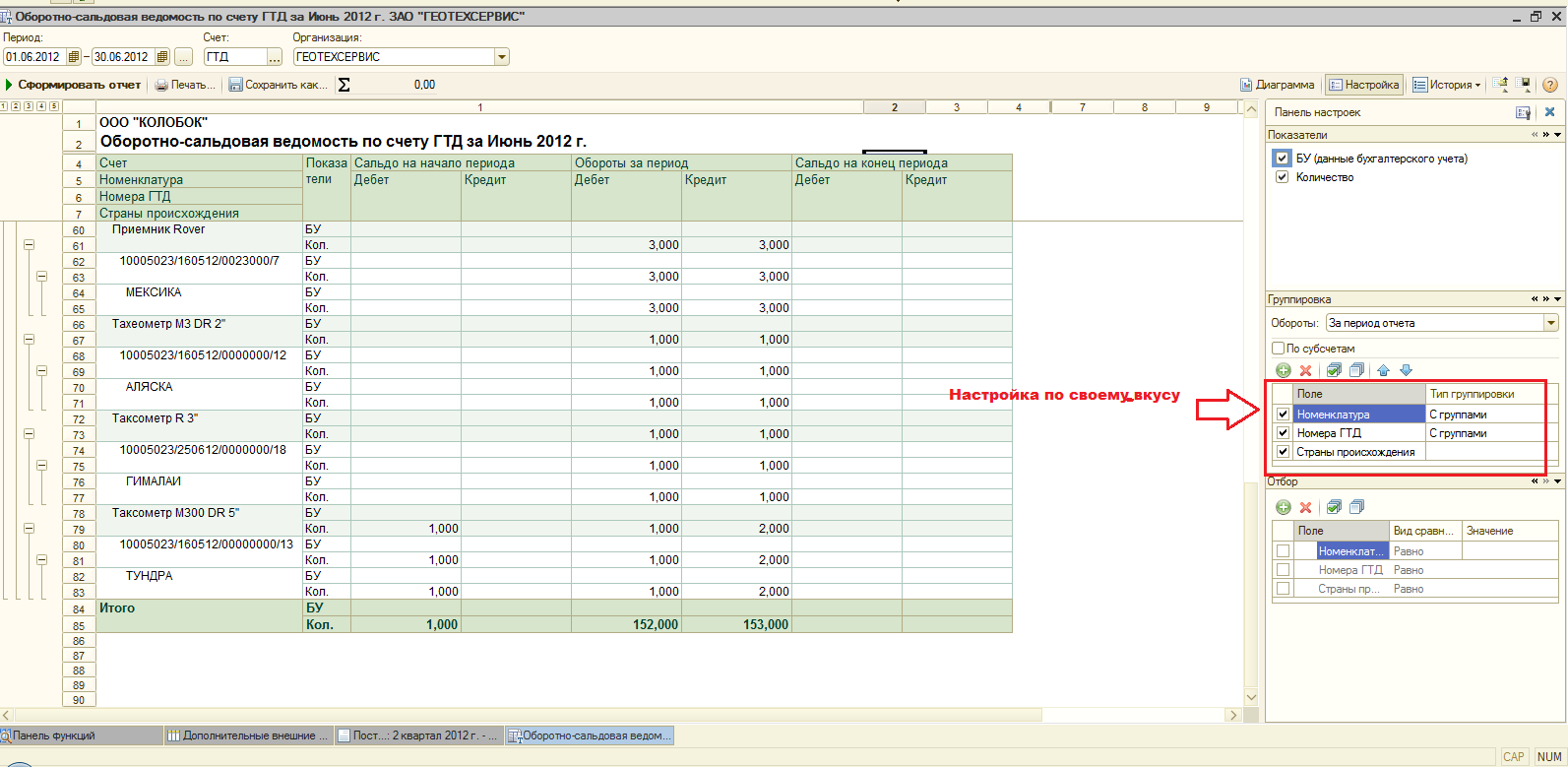Viewport: 1568px width, 767px height.
Task: Click horizontal scrollbar right arrow
Action: coord(1233,715)
